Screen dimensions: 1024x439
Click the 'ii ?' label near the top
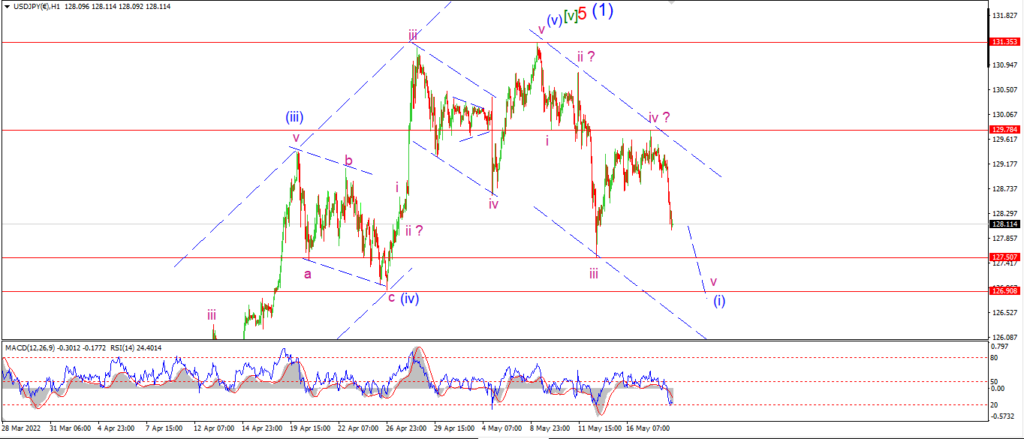coord(586,56)
